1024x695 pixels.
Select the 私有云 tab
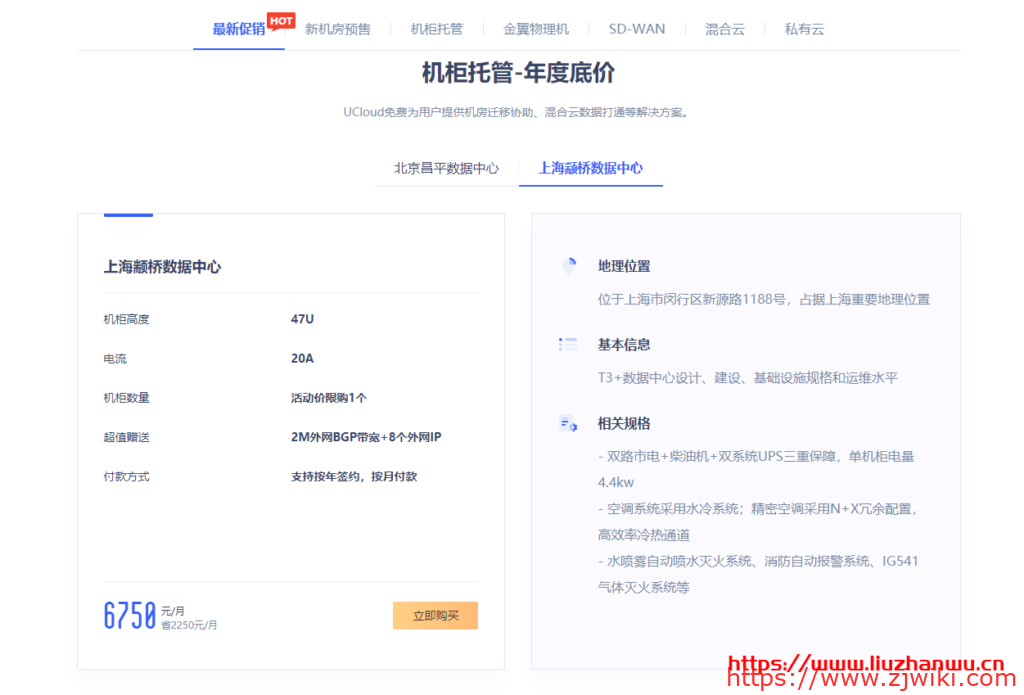point(804,29)
